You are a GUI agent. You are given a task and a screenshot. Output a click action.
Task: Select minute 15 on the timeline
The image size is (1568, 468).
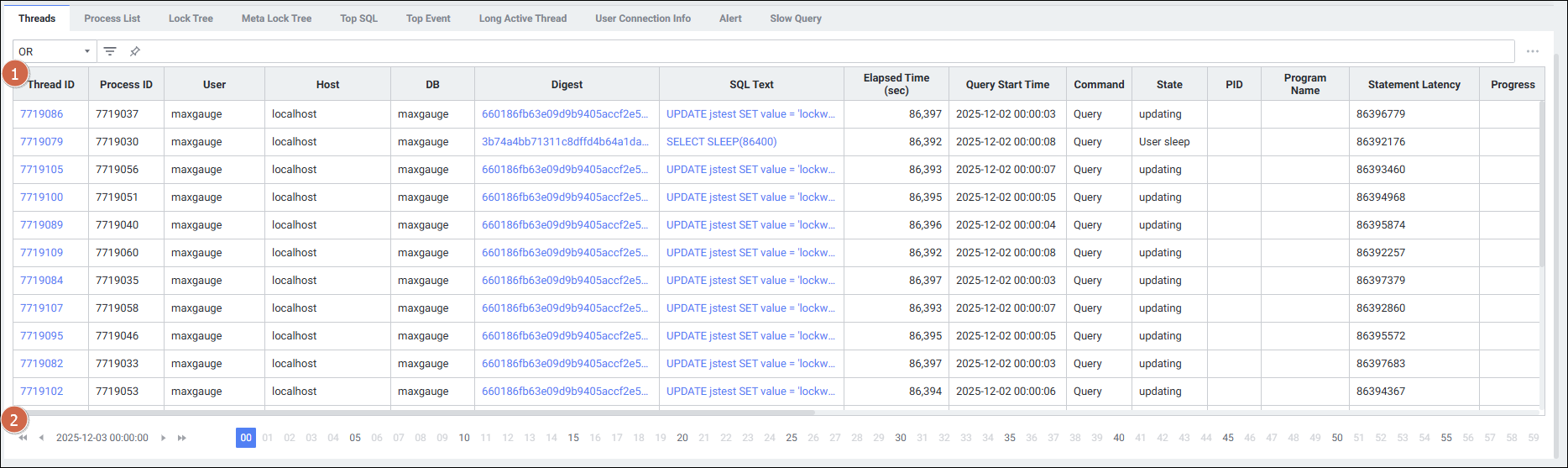point(573,438)
